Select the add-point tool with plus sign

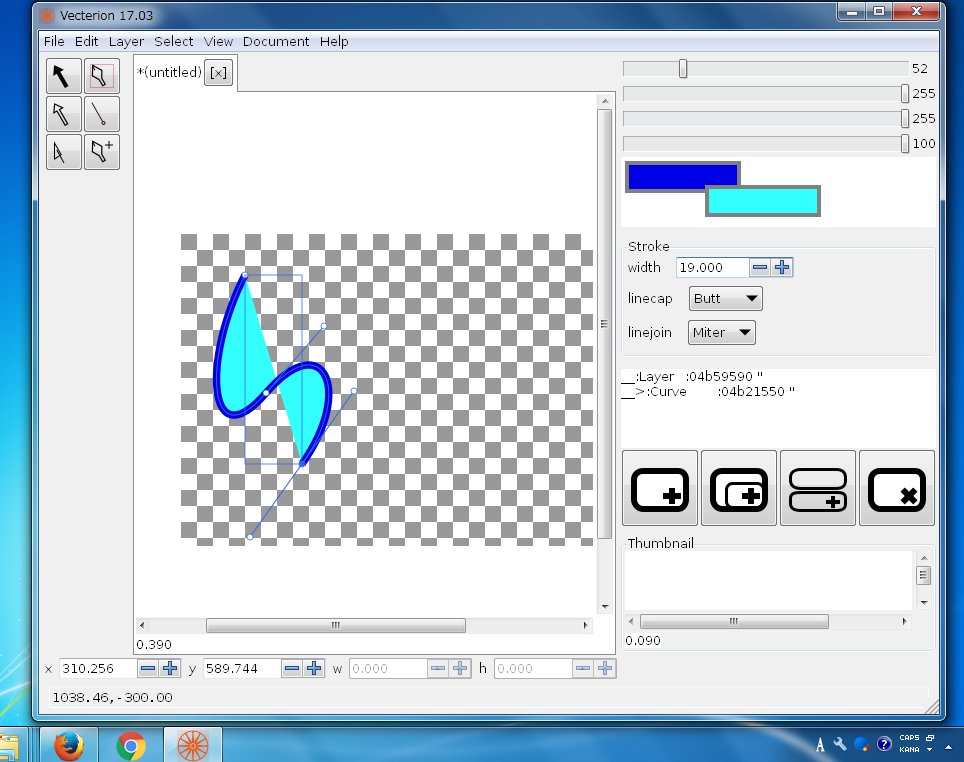(101, 152)
